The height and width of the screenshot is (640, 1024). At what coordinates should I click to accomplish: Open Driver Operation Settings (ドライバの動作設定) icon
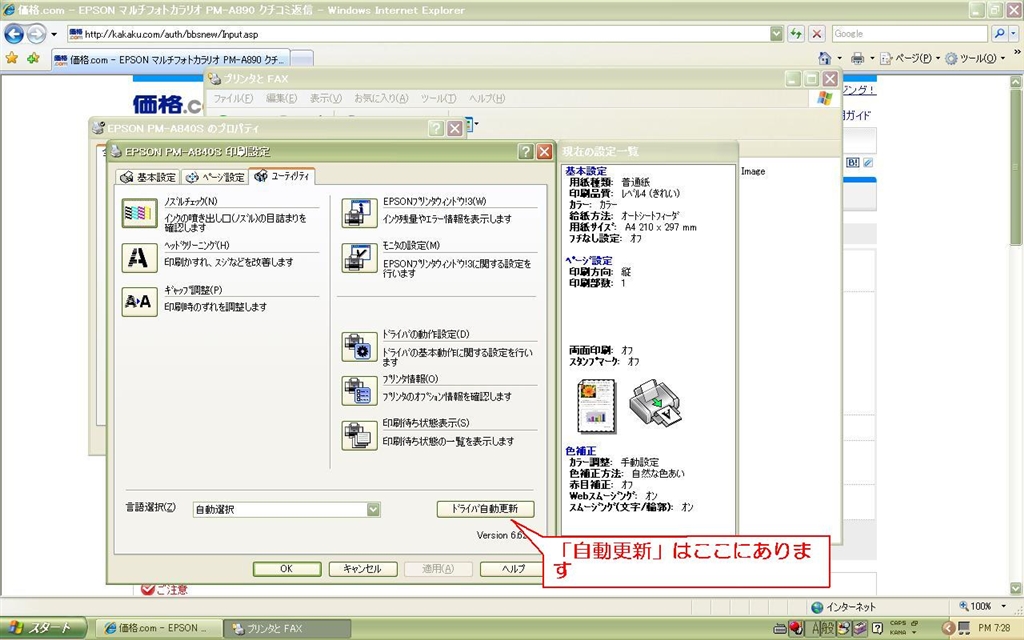tap(359, 347)
